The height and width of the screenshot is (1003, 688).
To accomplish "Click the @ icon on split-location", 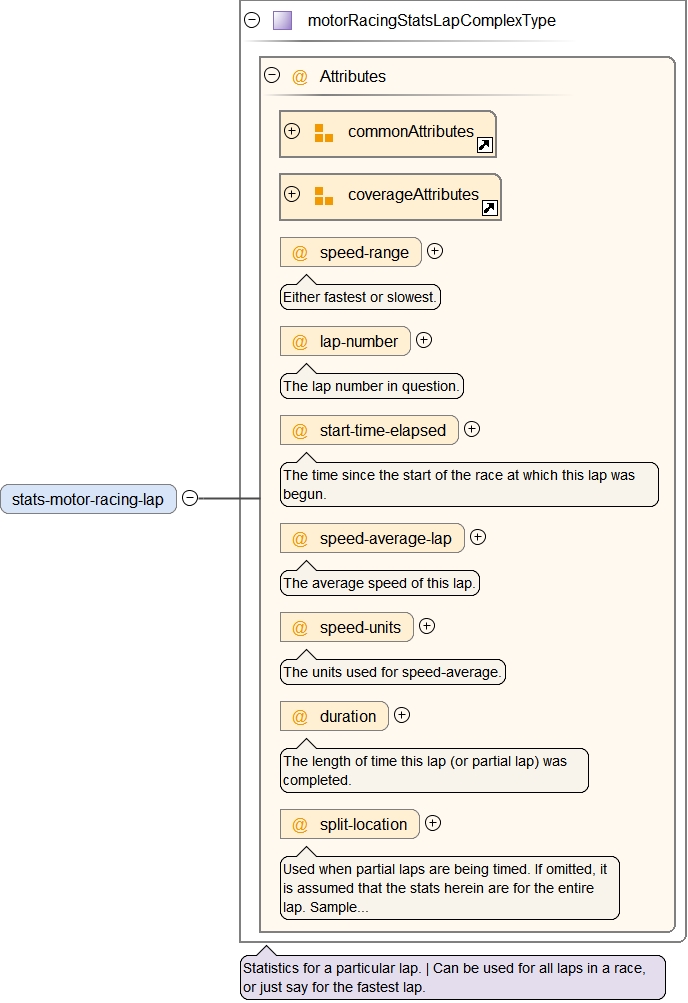I will tap(299, 825).
